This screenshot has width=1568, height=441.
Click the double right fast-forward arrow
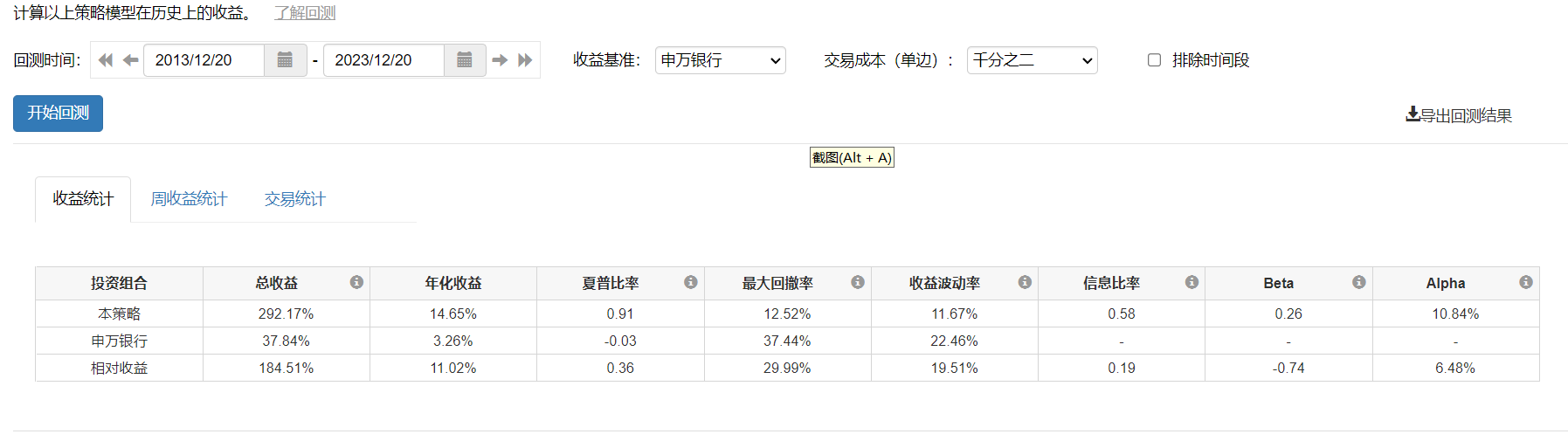coord(525,60)
